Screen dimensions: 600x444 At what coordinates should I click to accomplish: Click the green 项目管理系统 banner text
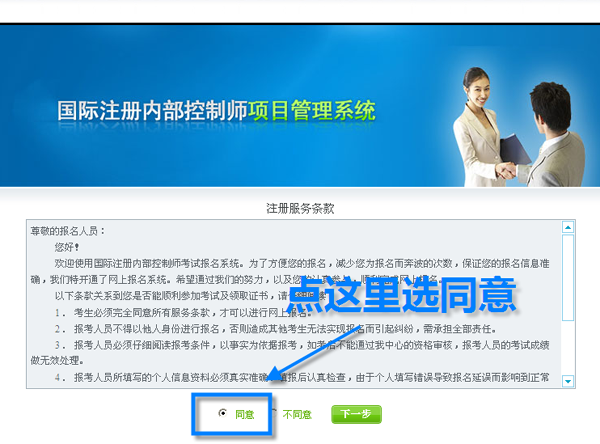(312, 111)
